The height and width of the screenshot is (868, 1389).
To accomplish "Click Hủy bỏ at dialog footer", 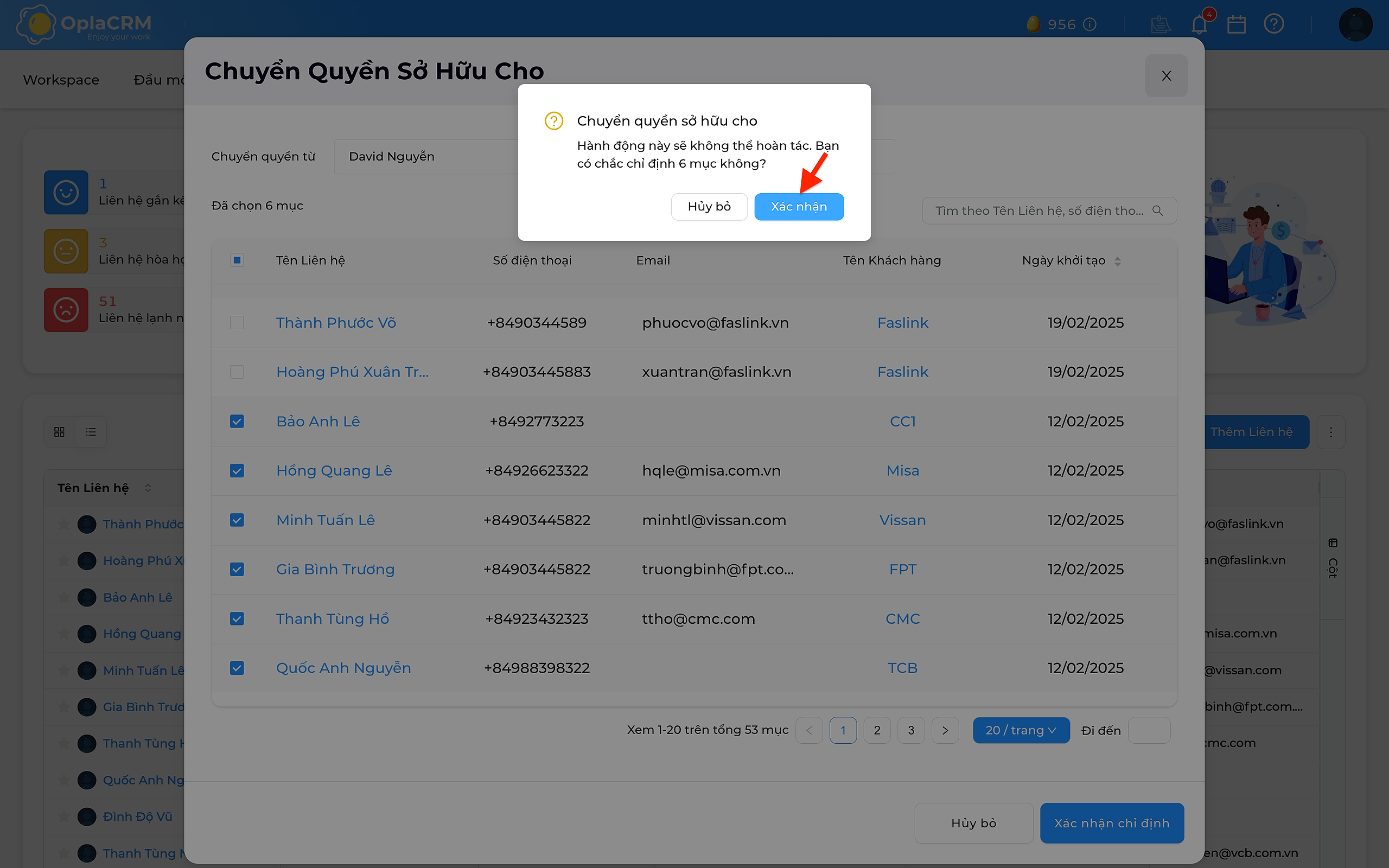I will pyautogui.click(x=973, y=823).
